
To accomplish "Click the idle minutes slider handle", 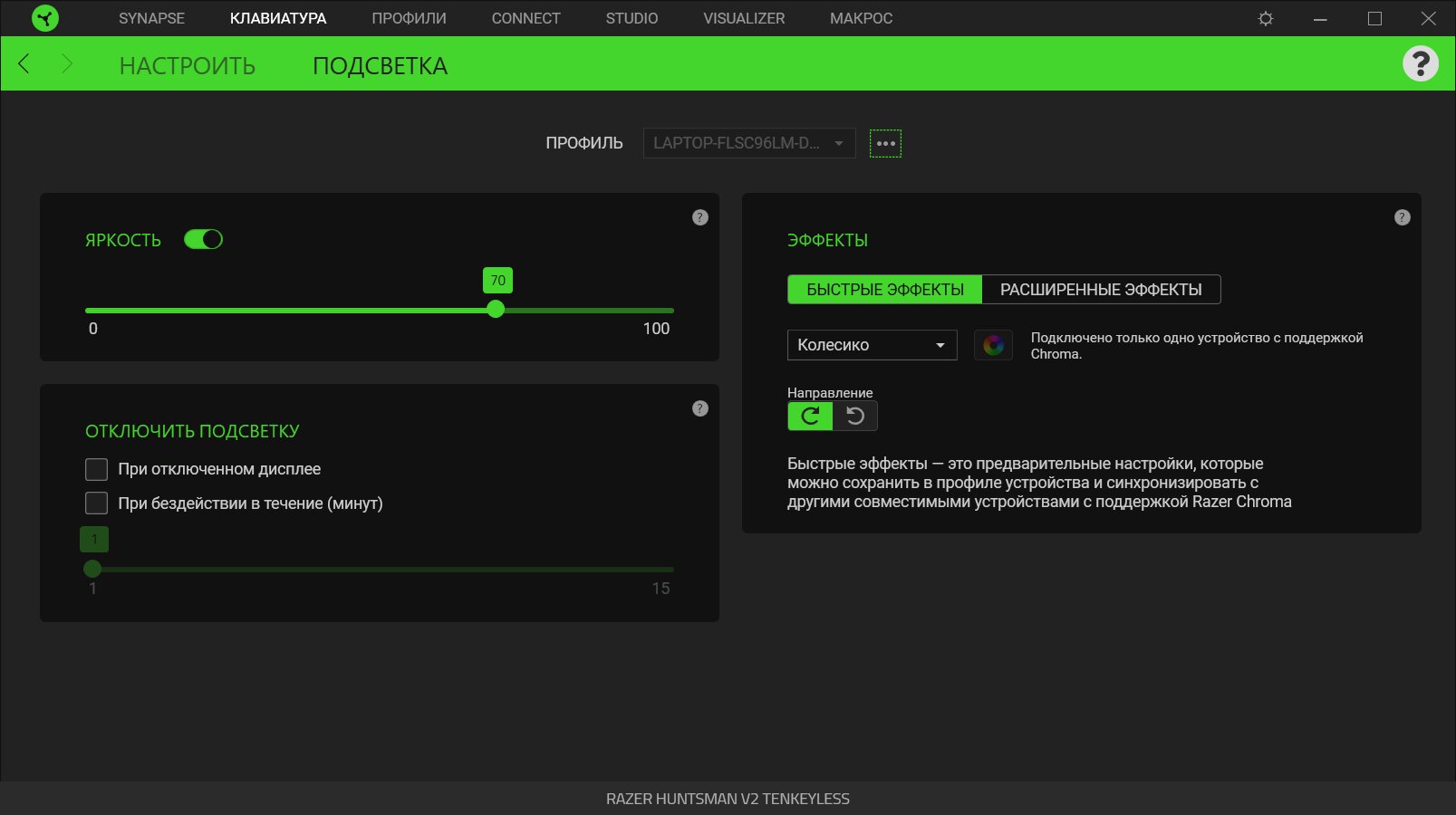I will 92,569.
